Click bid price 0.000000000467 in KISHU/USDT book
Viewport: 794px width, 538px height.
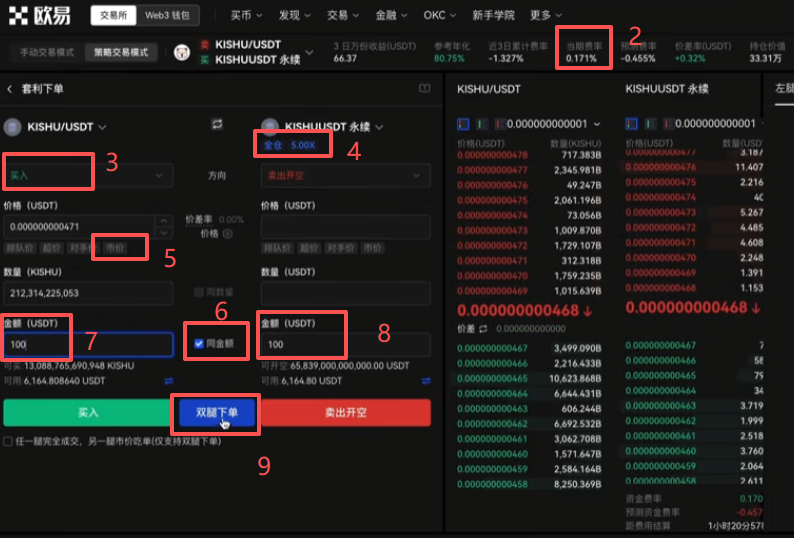(x=492, y=348)
